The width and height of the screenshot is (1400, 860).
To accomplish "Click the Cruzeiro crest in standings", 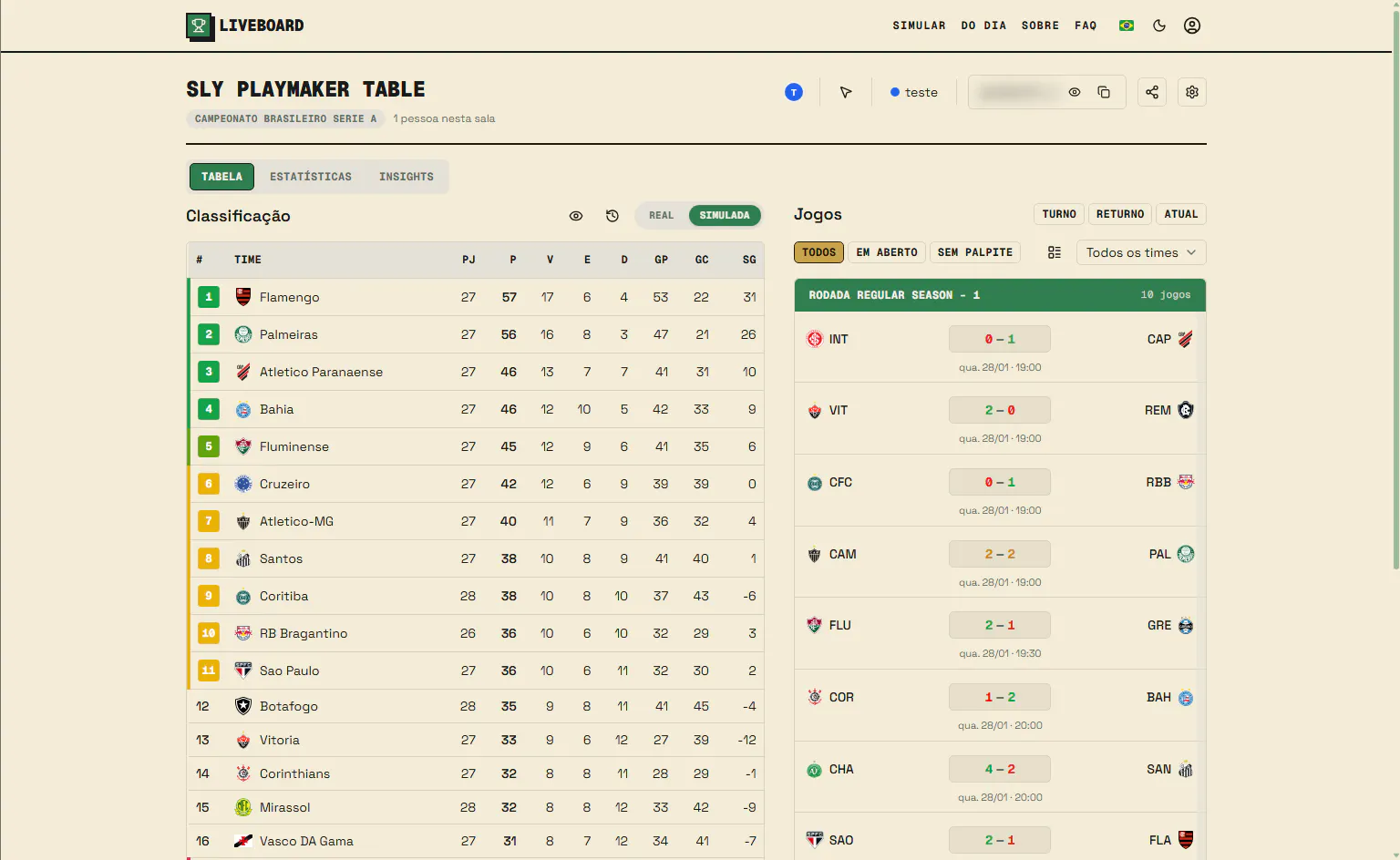I will coord(243,484).
